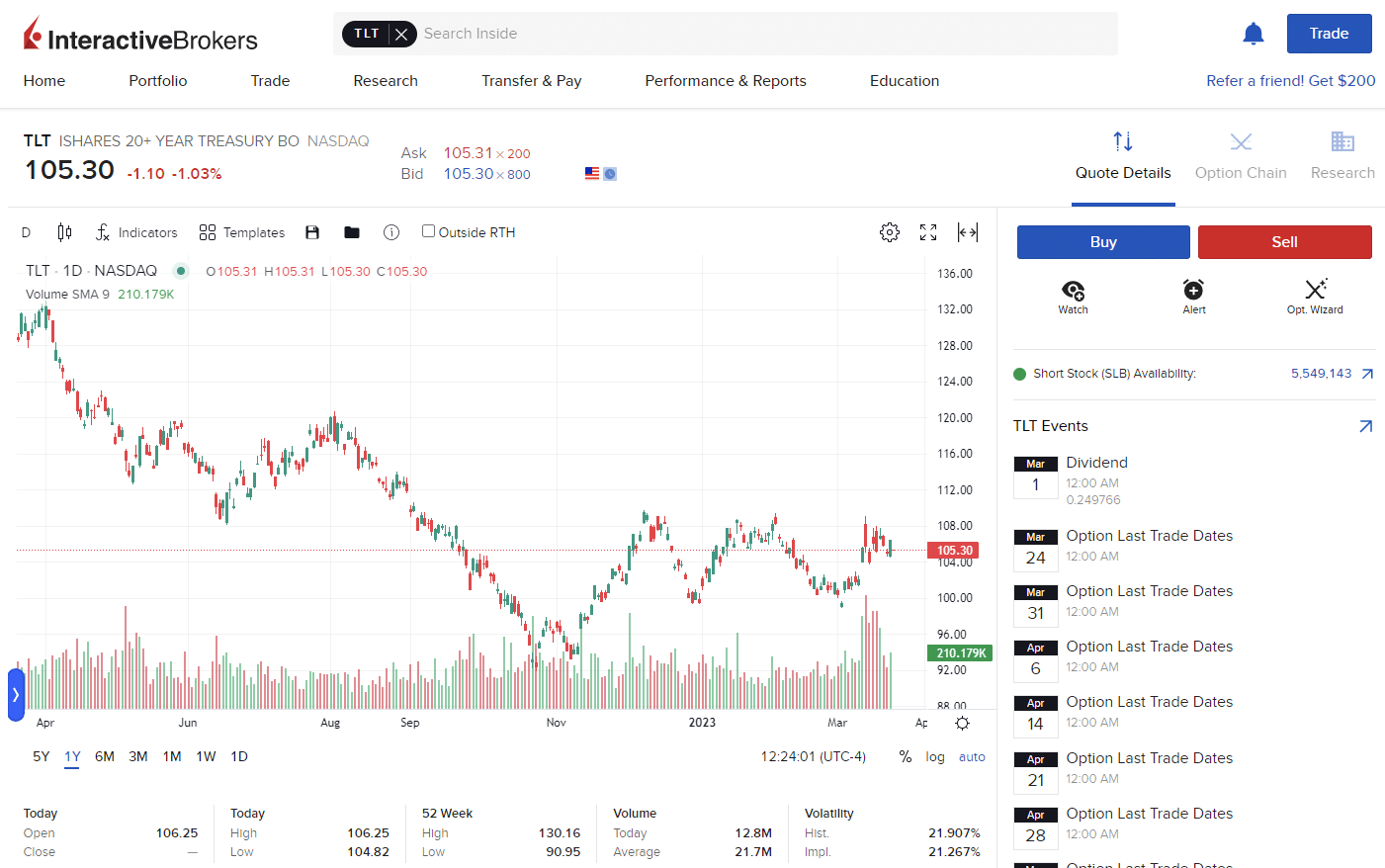
Task: Open the notifications bell
Action: pyautogui.click(x=1253, y=34)
